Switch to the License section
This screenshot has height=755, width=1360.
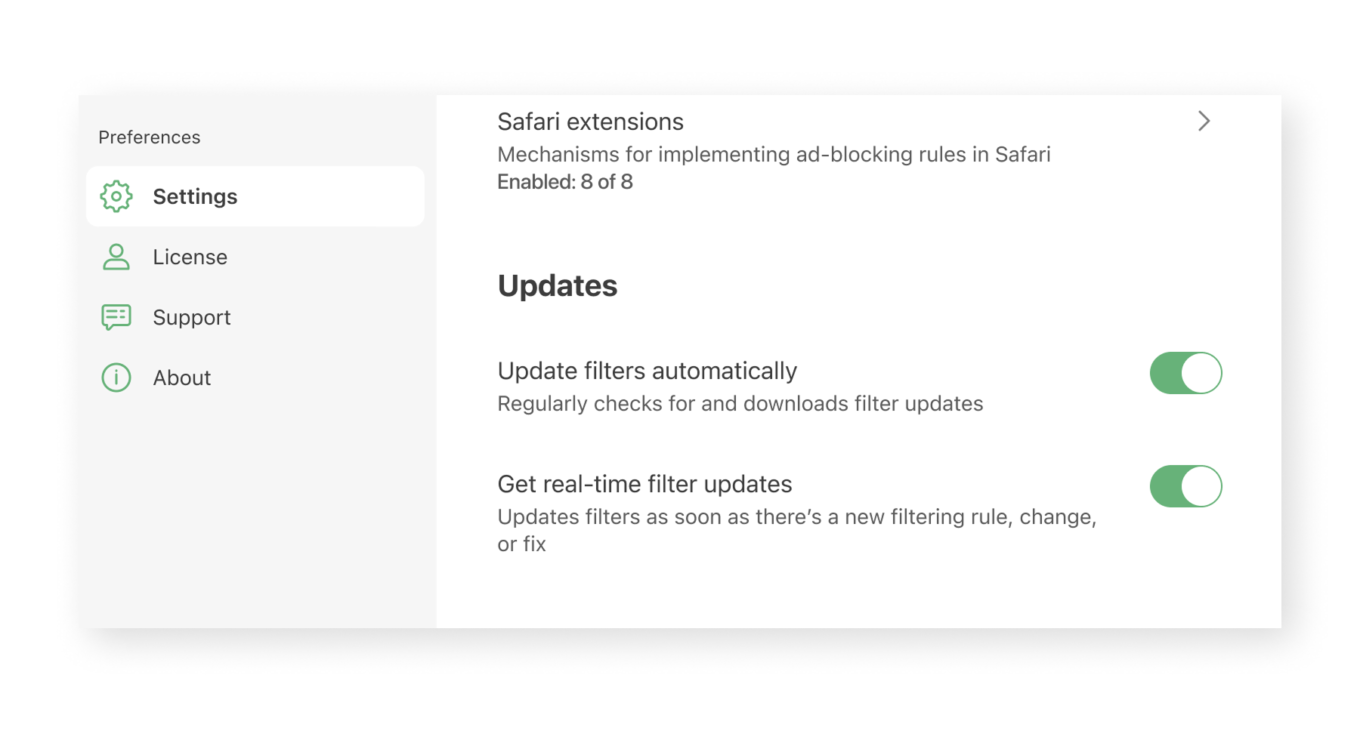pyautogui.click(x=190, y=257)
